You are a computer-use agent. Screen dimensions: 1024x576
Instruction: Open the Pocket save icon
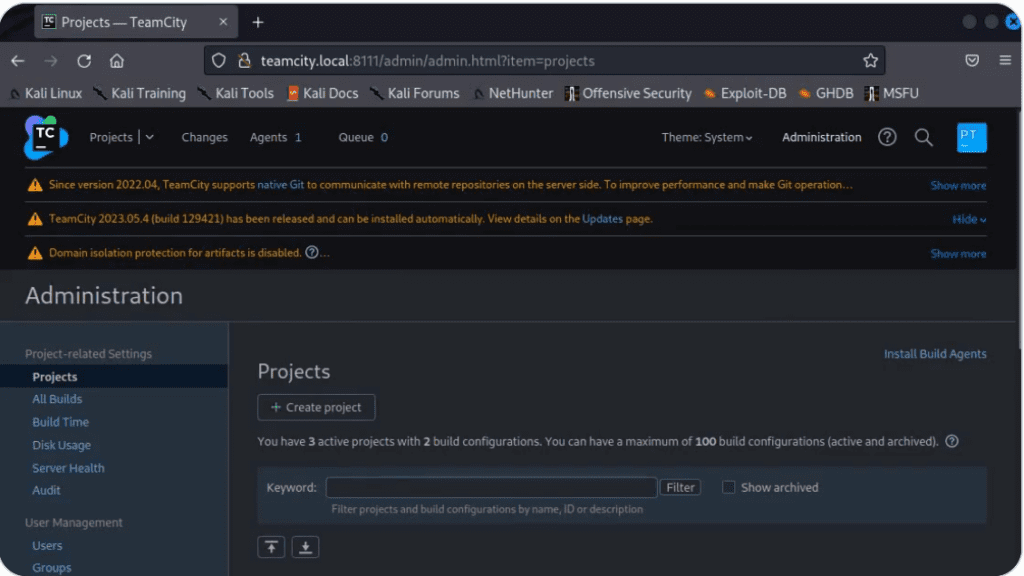coord(972,61)
